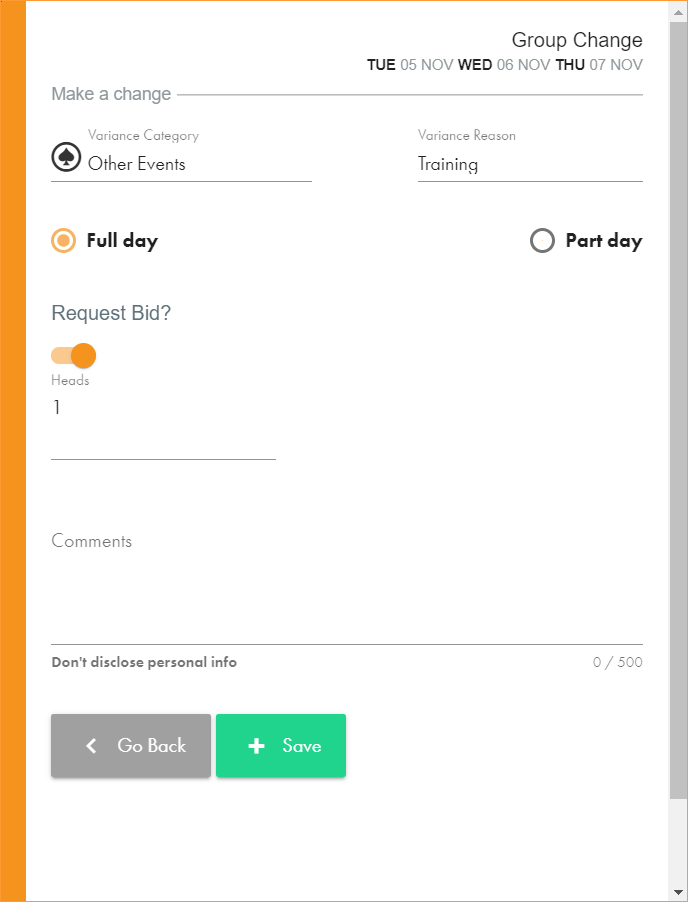Select the THU 07 NOV date
The width and height of the screenshot is (688, 902).
coord(598,65)
